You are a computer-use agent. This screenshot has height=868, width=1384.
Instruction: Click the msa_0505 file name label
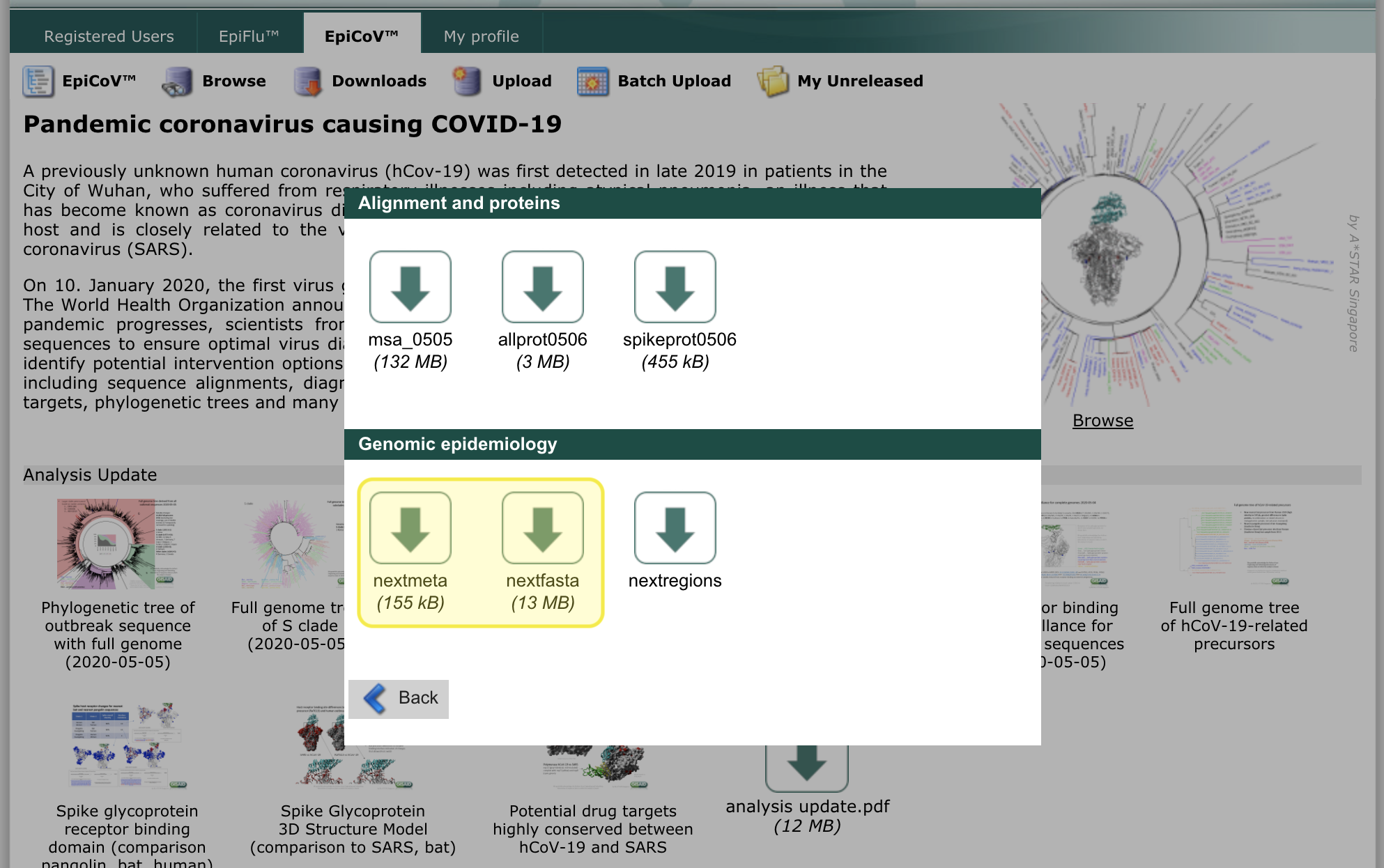pyautogui.click(x=410, y=339)
